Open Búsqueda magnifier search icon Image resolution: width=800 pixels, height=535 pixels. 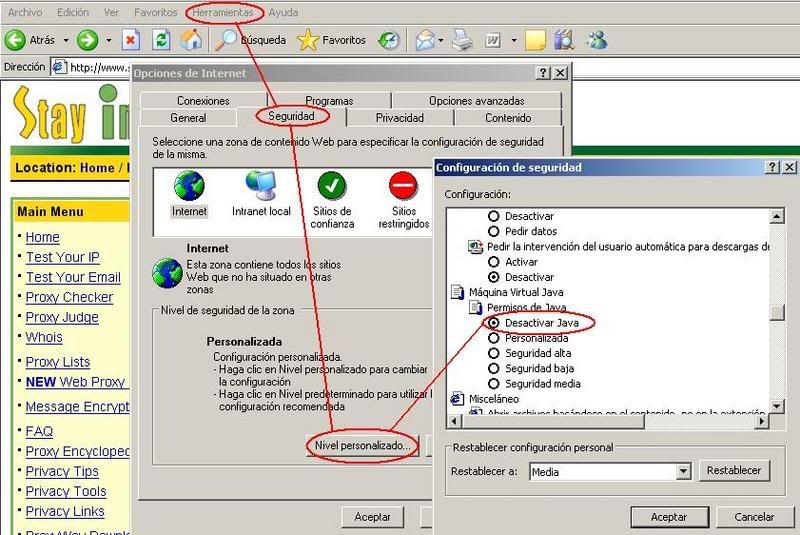click(x=228, y=41)
